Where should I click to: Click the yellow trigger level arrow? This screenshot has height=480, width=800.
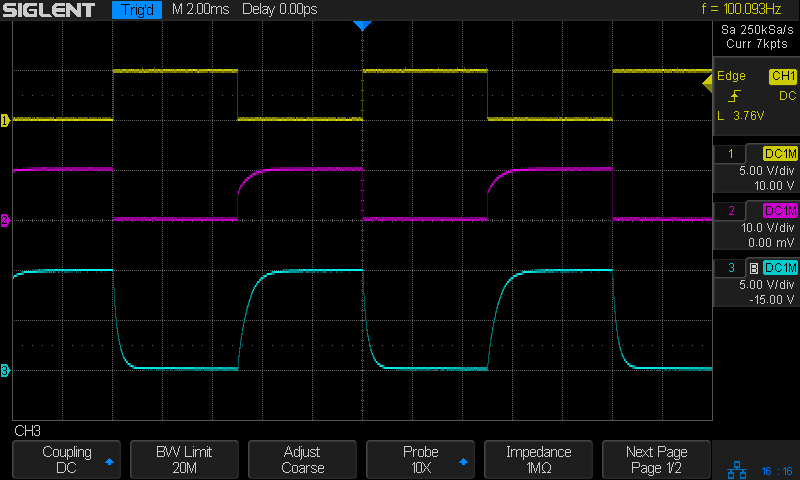[706, 79]
